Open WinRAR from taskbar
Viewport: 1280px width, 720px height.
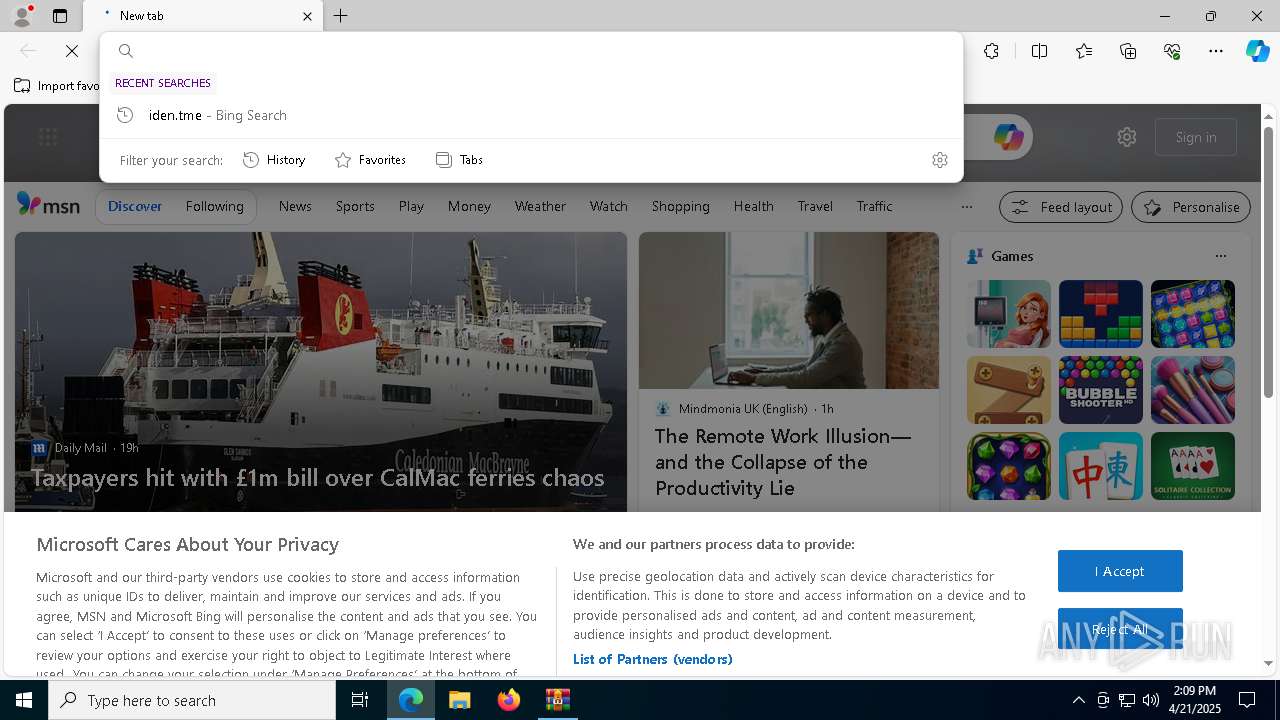557,700
